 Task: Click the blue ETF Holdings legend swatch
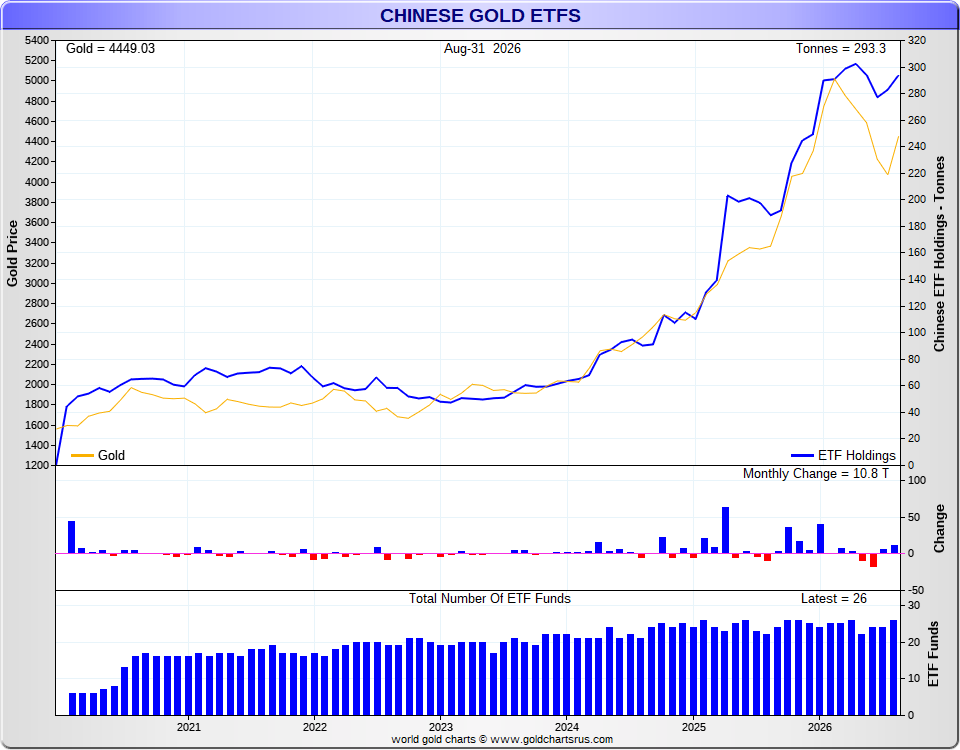[802, 456]
